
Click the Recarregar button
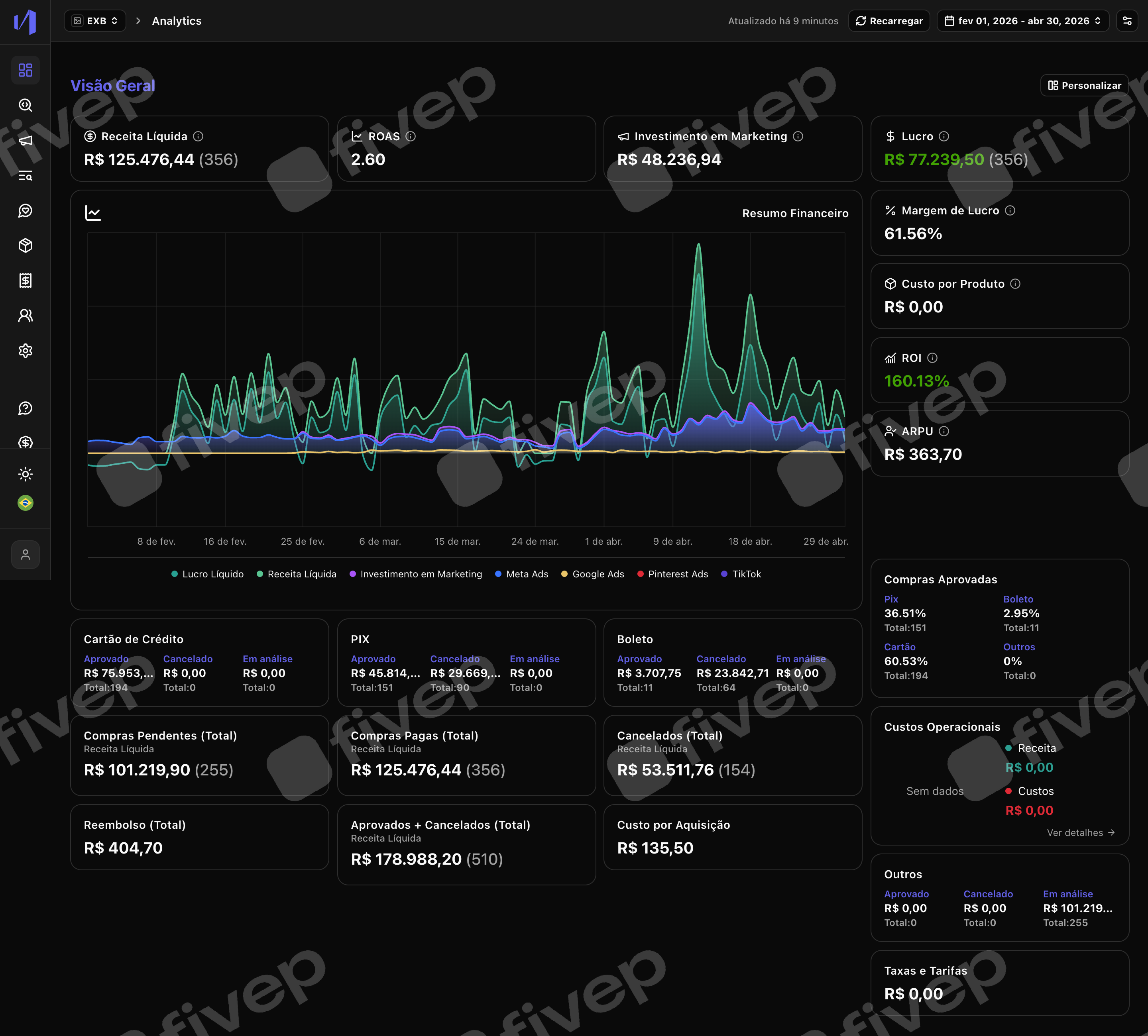coord(889,21)
